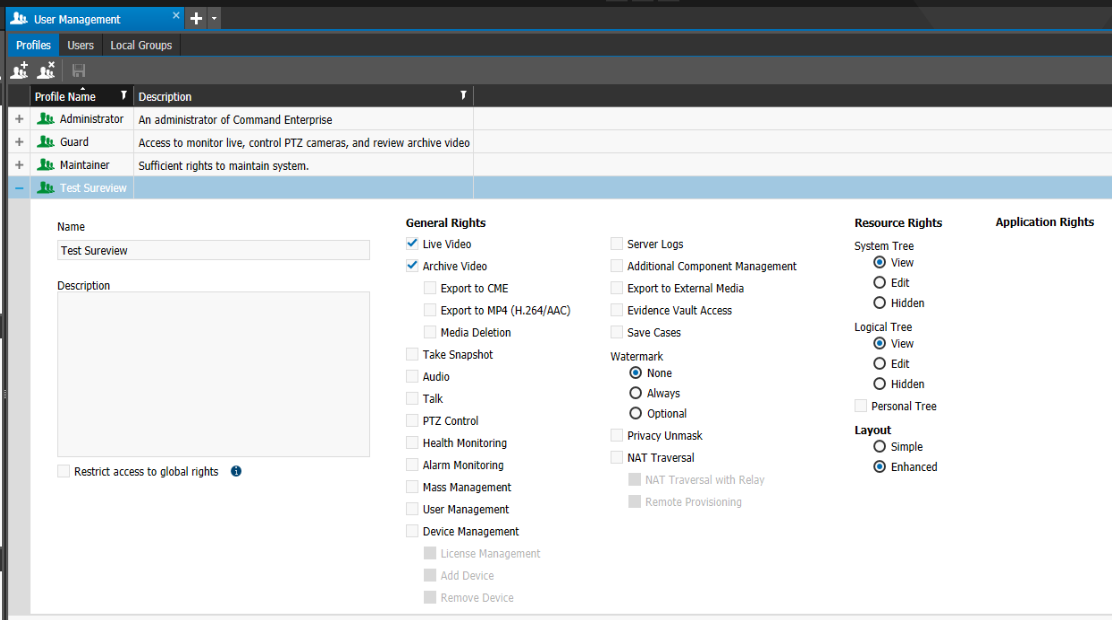This screenshot has height=620, width=1112.
Task: Enable the Take Snapshot right
Action: click(x=412, y=354)
